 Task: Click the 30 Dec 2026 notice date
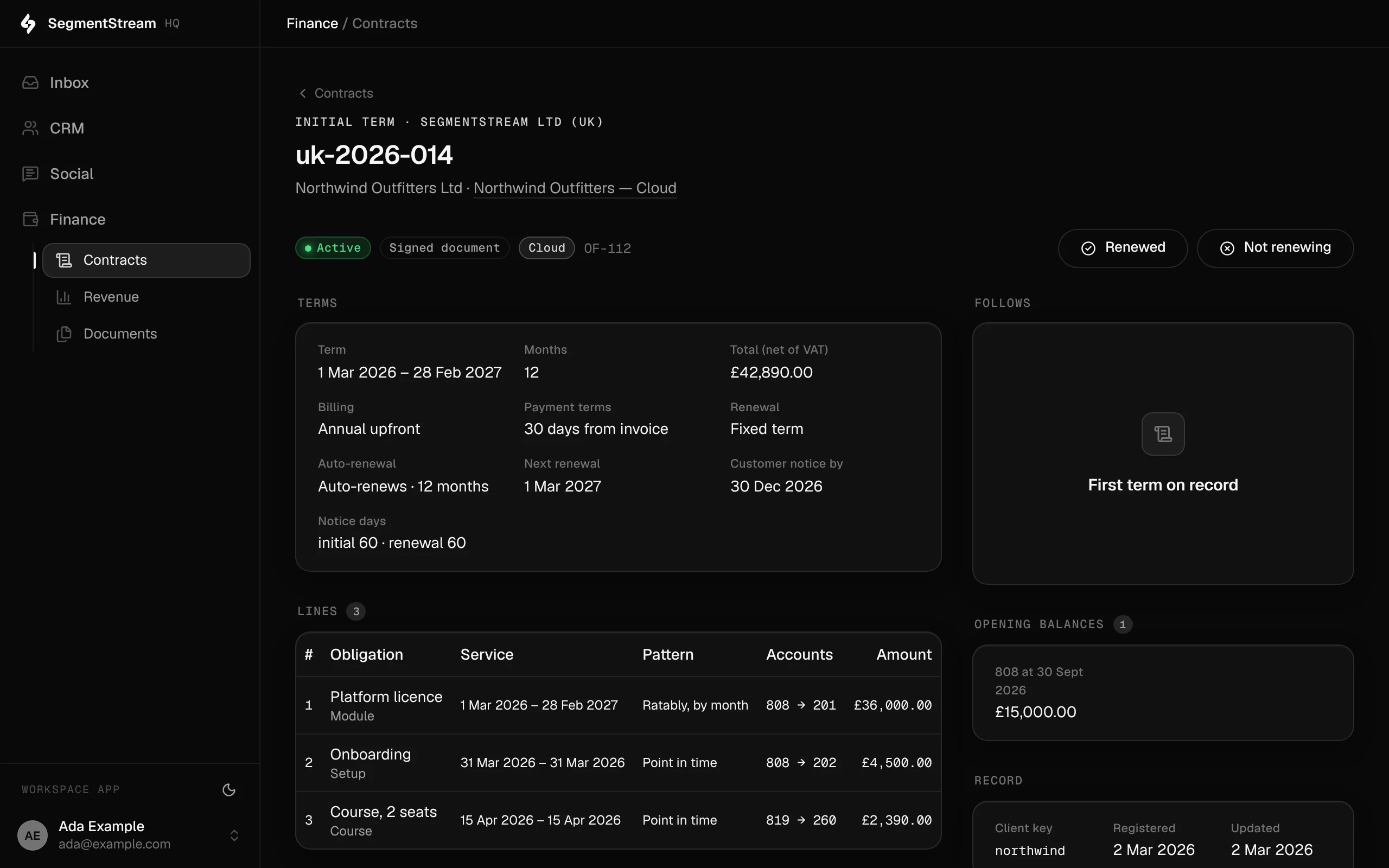coord(776,486)
